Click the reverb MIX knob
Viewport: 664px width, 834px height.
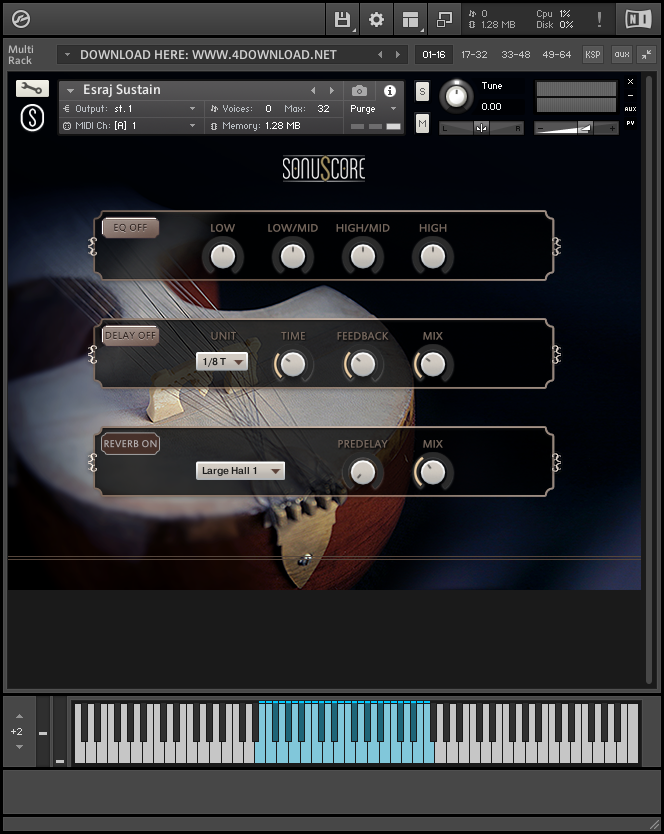pos(433,472)
